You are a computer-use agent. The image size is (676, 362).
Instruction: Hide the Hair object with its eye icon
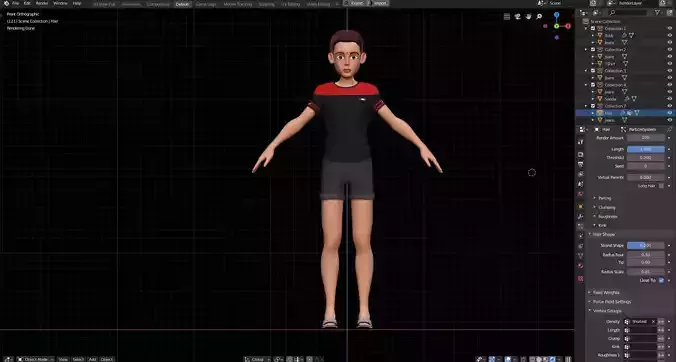pos(670,113)
